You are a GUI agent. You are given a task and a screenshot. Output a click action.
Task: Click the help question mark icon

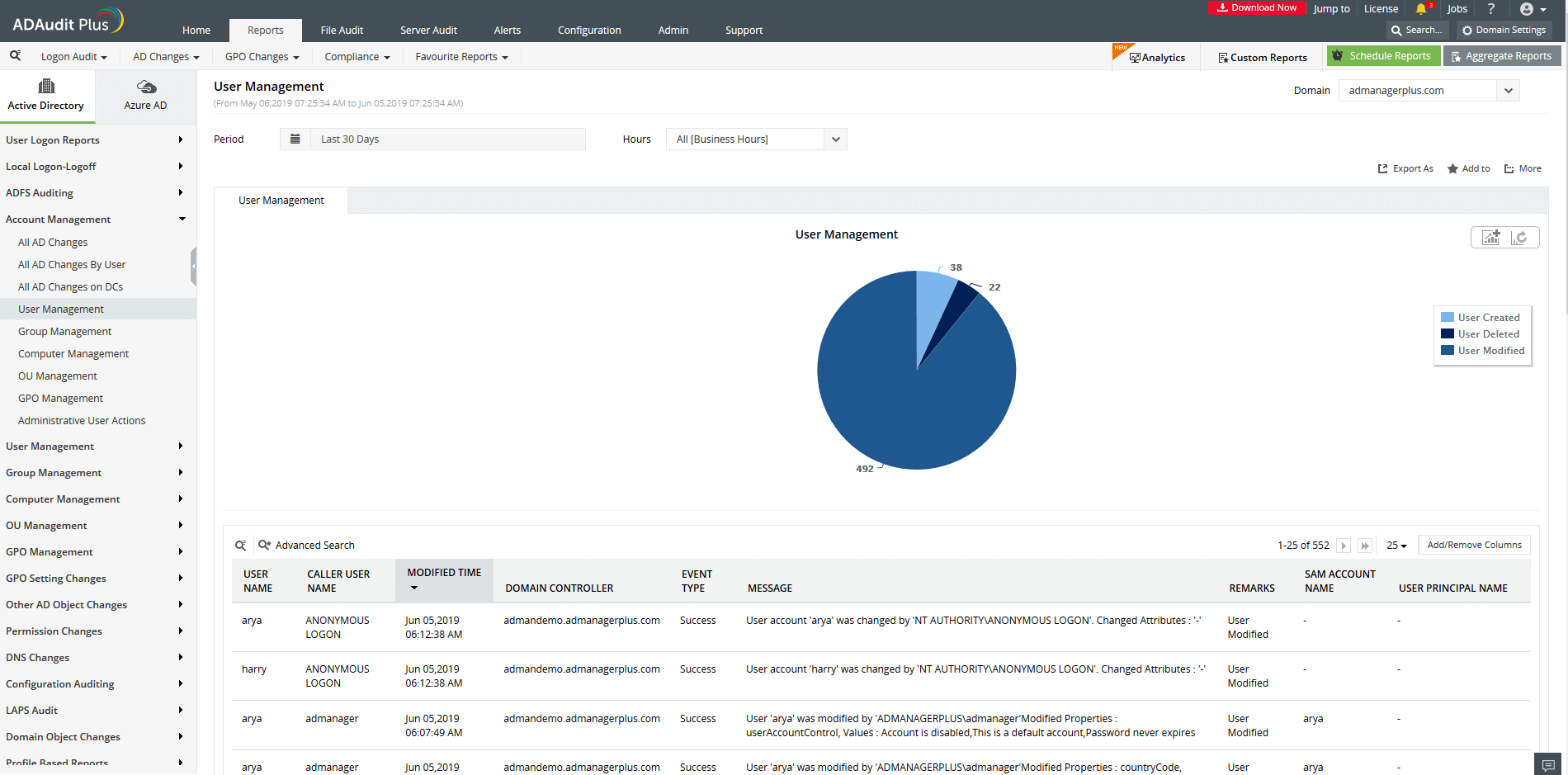coord(1491,9)
